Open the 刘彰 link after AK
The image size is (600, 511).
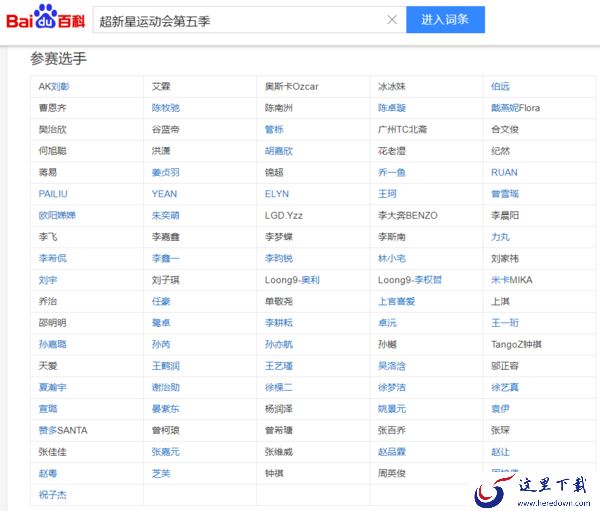coord(60,87)
